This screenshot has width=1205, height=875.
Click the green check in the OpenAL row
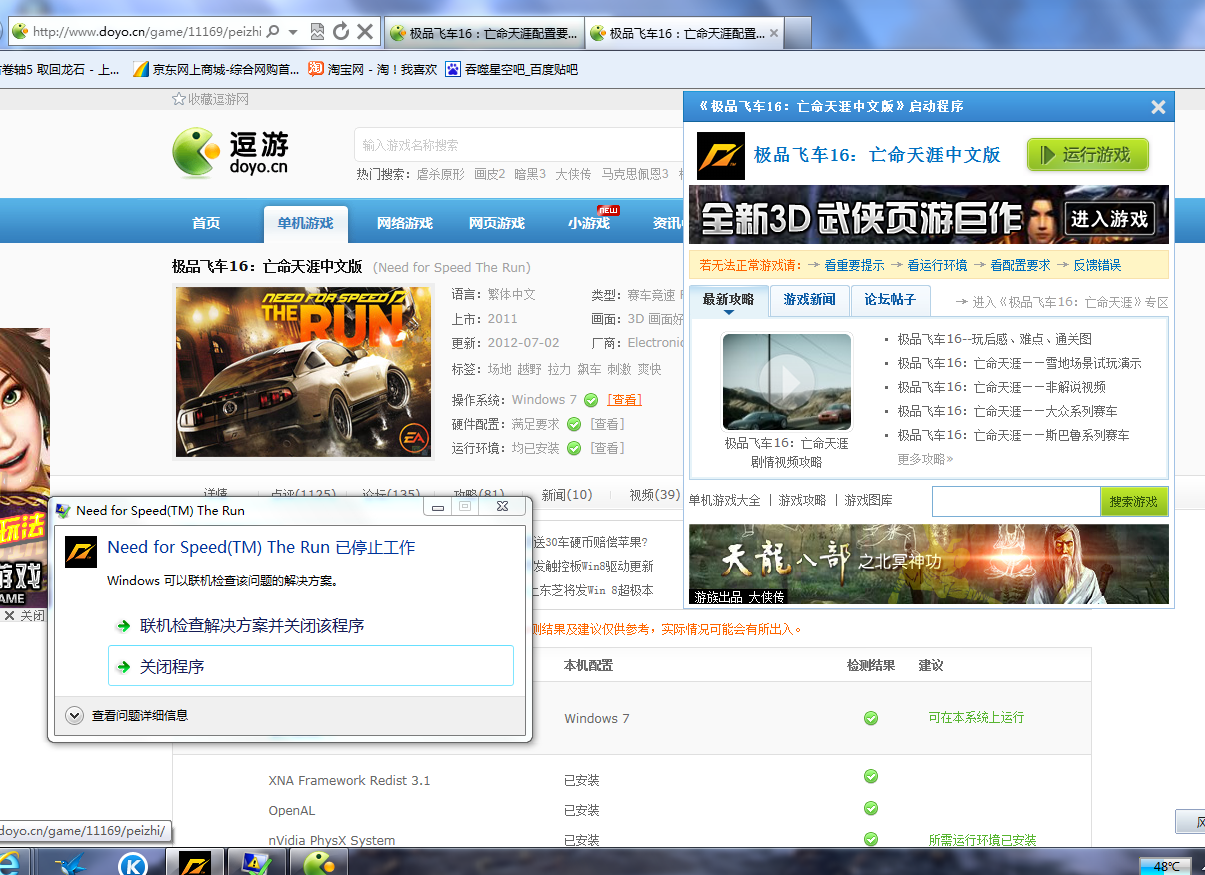871,808
